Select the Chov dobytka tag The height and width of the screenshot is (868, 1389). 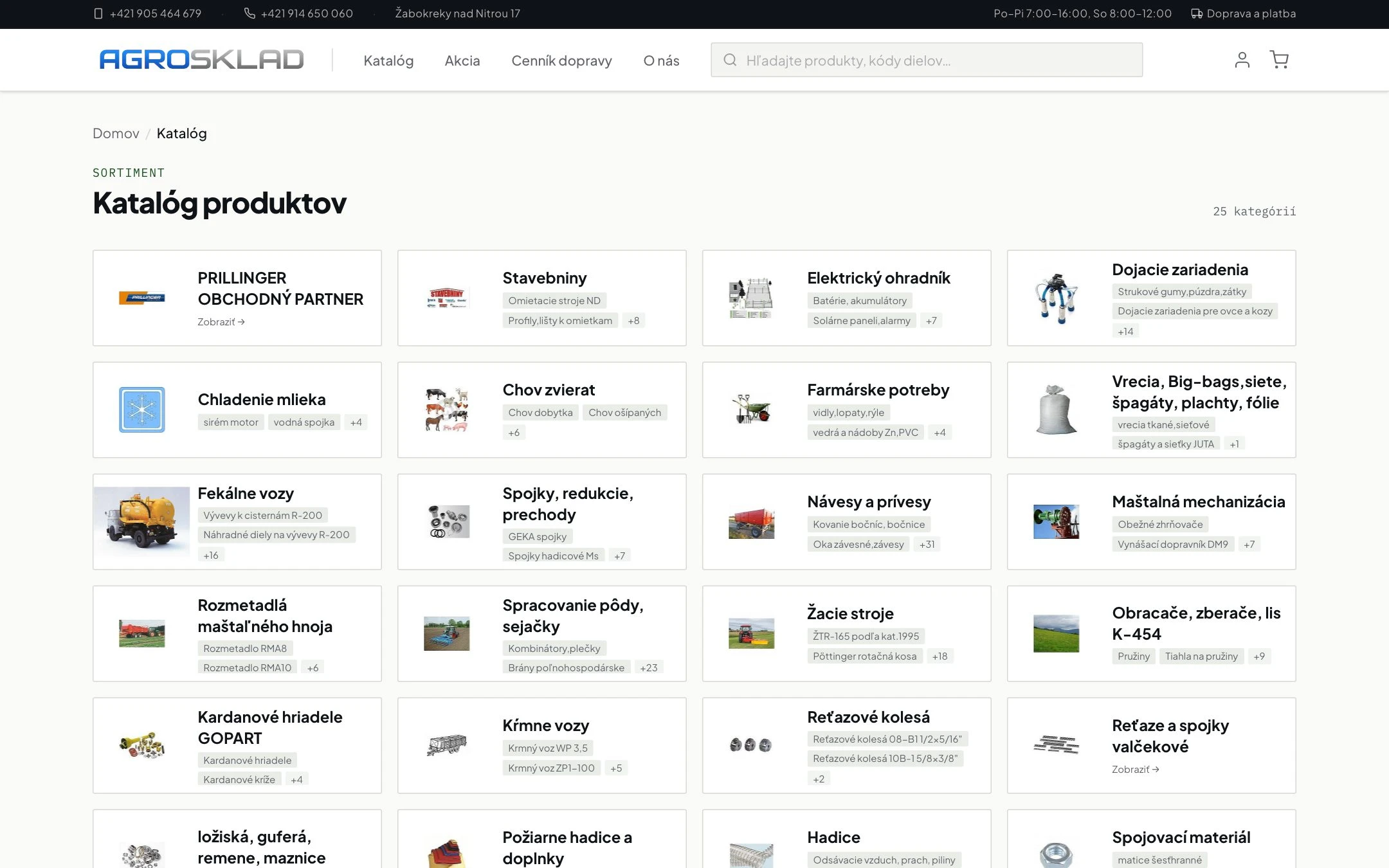click(540, 412)
